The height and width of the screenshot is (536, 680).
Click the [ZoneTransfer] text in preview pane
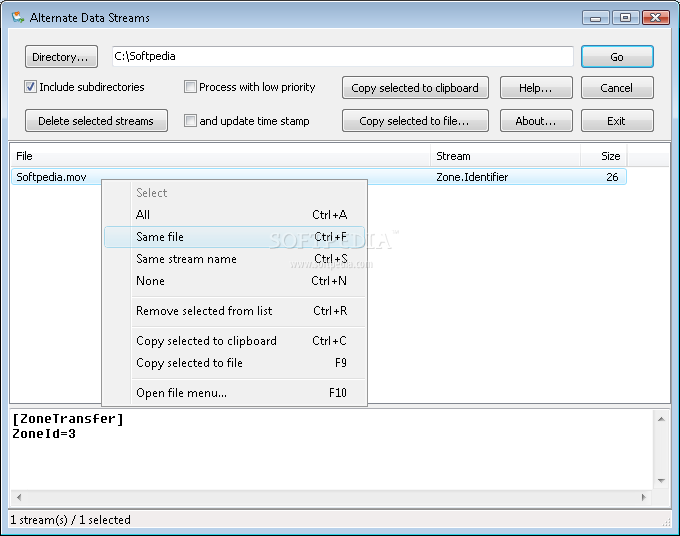[x=68, y=419]
